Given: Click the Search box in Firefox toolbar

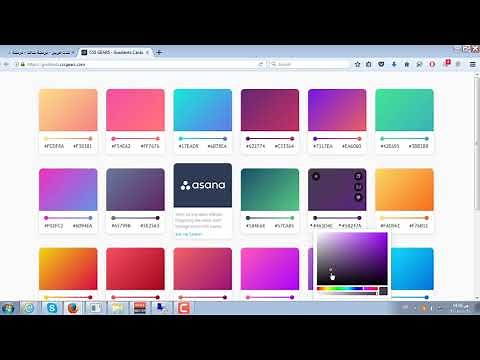Looking at the screenshot, I should 309,64.
